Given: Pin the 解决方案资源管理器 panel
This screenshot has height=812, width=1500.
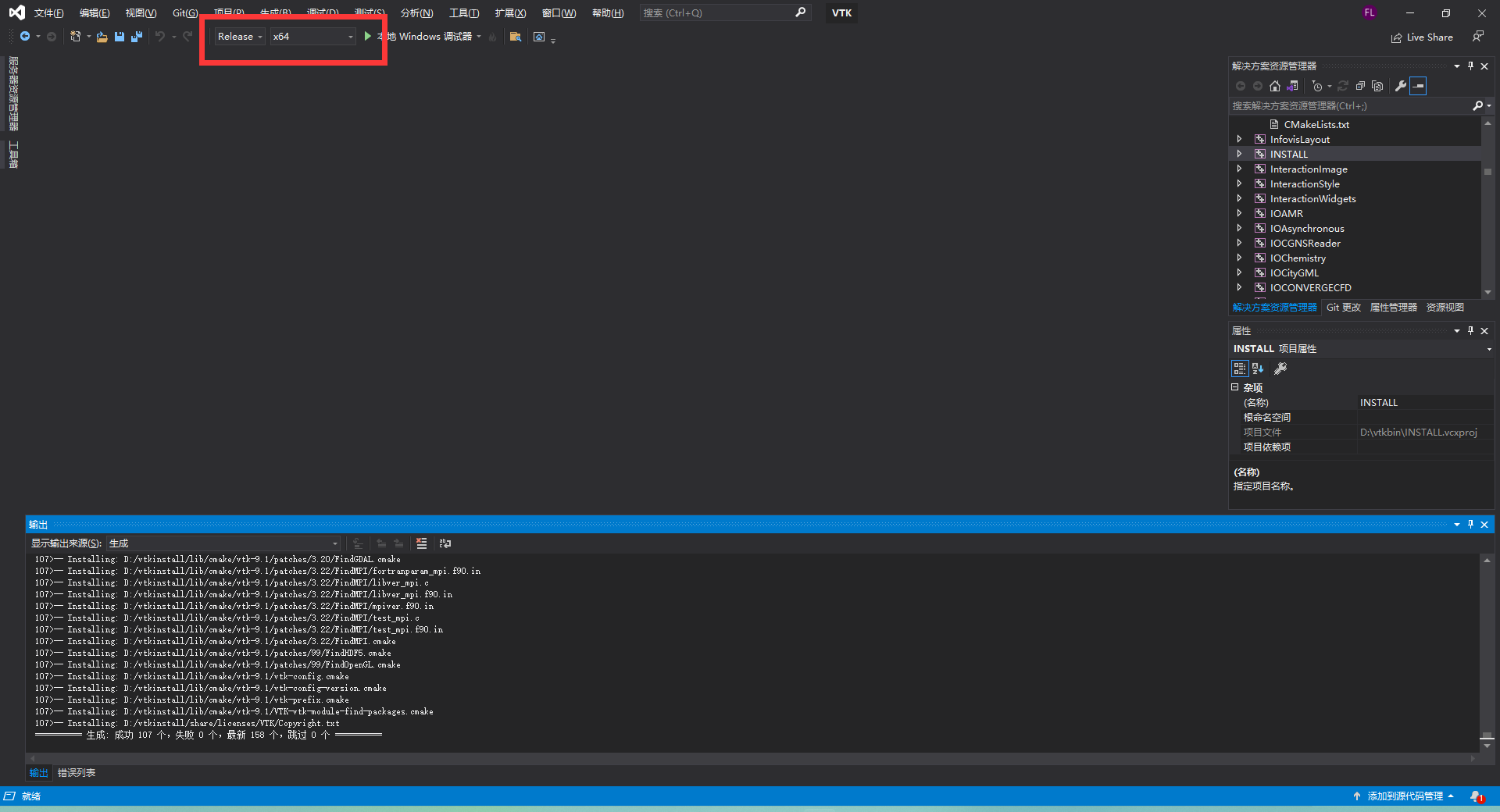Looking at the screenshot, I should (1470, 66).
